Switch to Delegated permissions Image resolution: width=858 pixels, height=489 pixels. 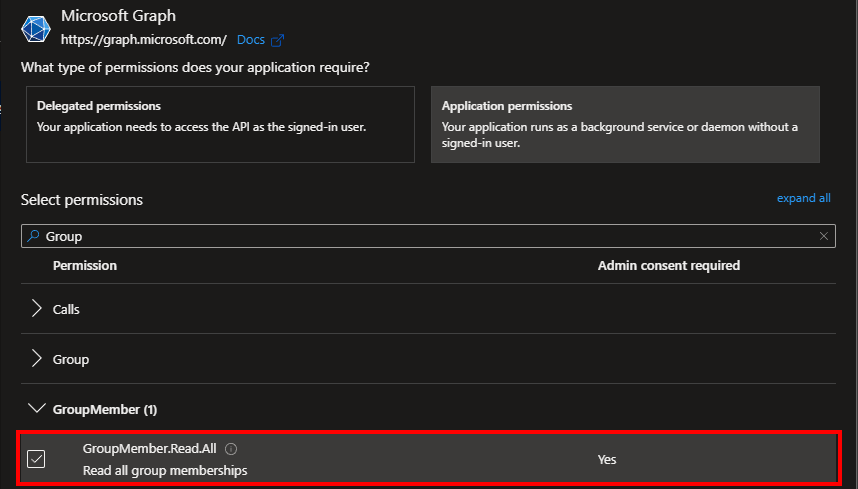click(220, 124)
